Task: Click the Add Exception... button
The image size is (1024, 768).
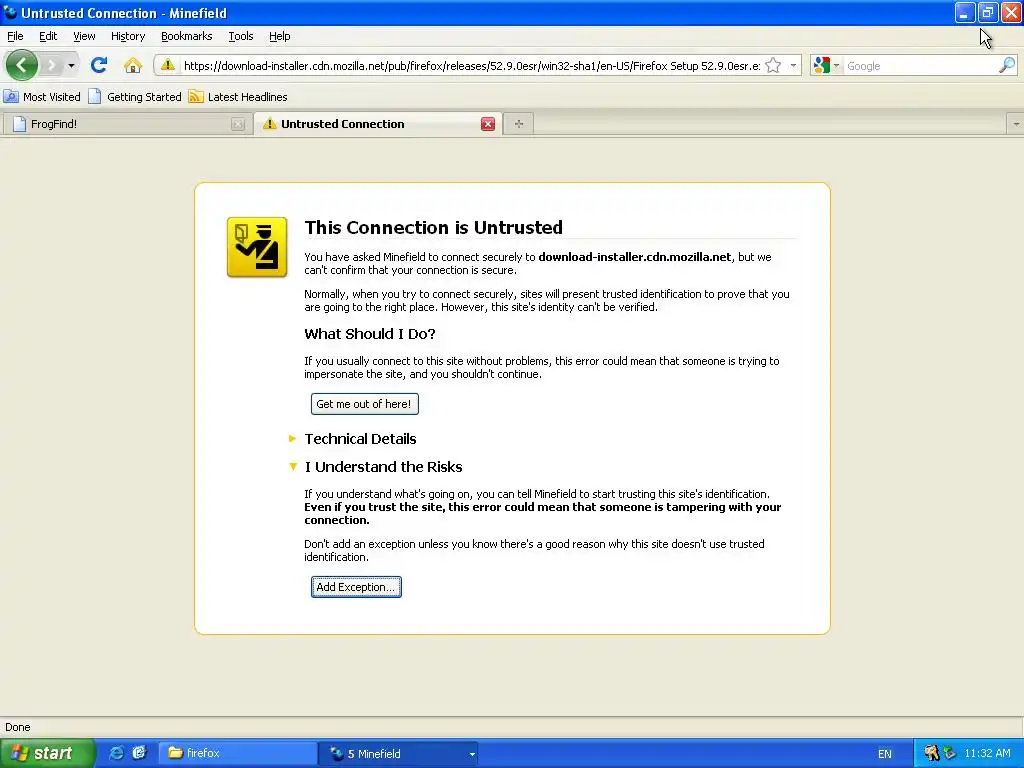Action: (x=356, y=586)
